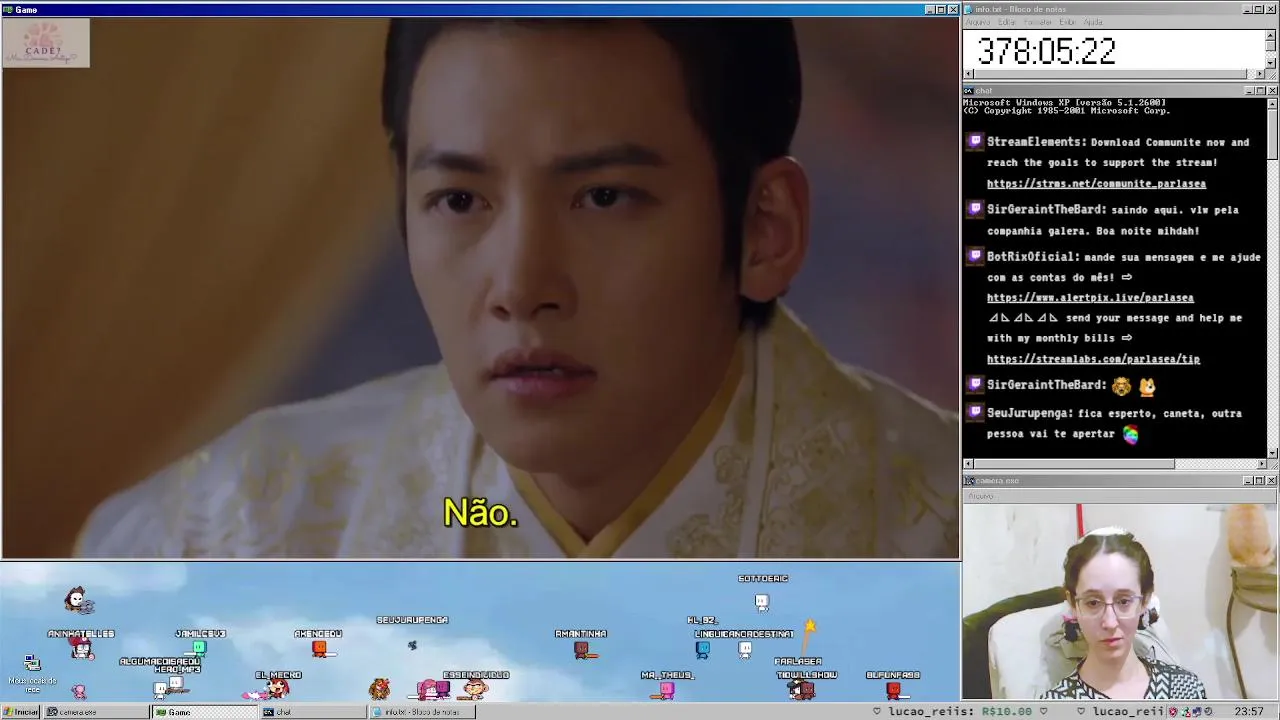The image size is (1280, 720).
Task: Open the Ajuda menu in Notepad
Action: (1093, 22)
